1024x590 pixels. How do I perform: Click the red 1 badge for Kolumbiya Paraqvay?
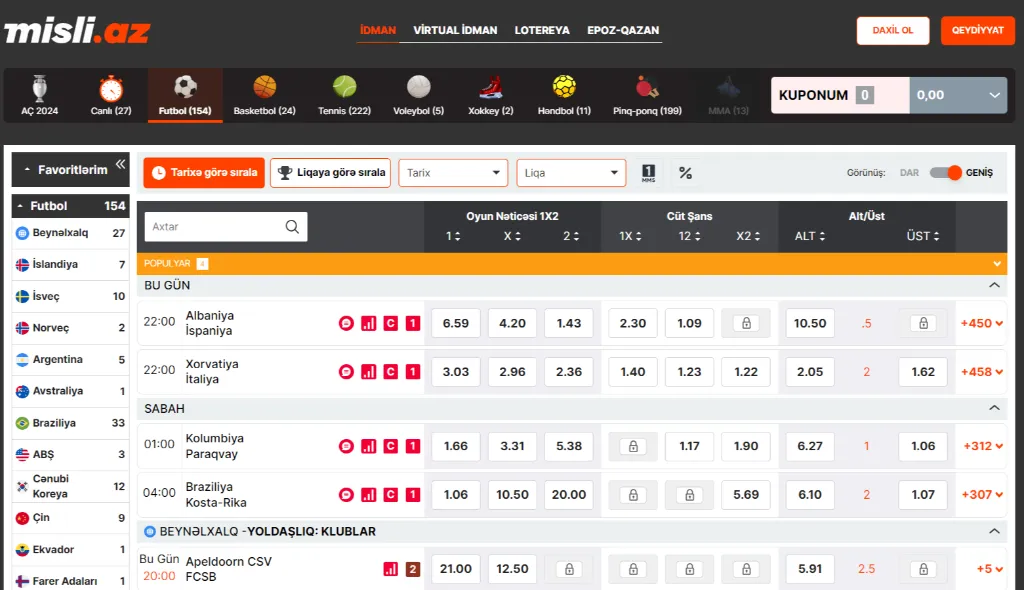point(413,446)
